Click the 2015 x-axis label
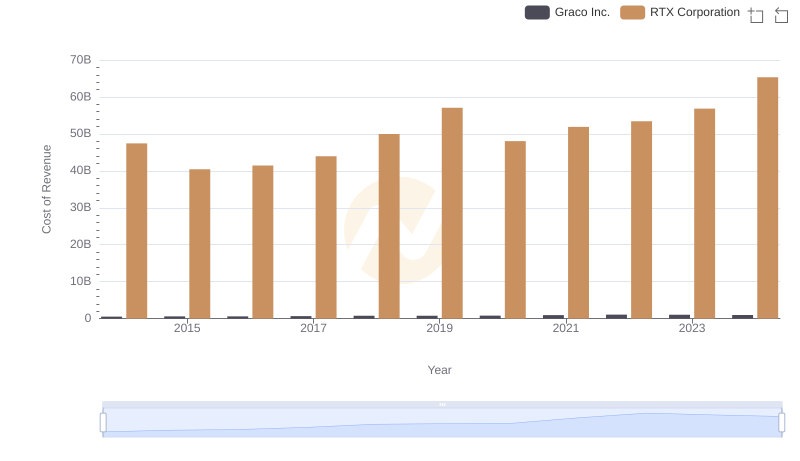Image resolution: width=800 pixels, height=461 pixels. 187,328
